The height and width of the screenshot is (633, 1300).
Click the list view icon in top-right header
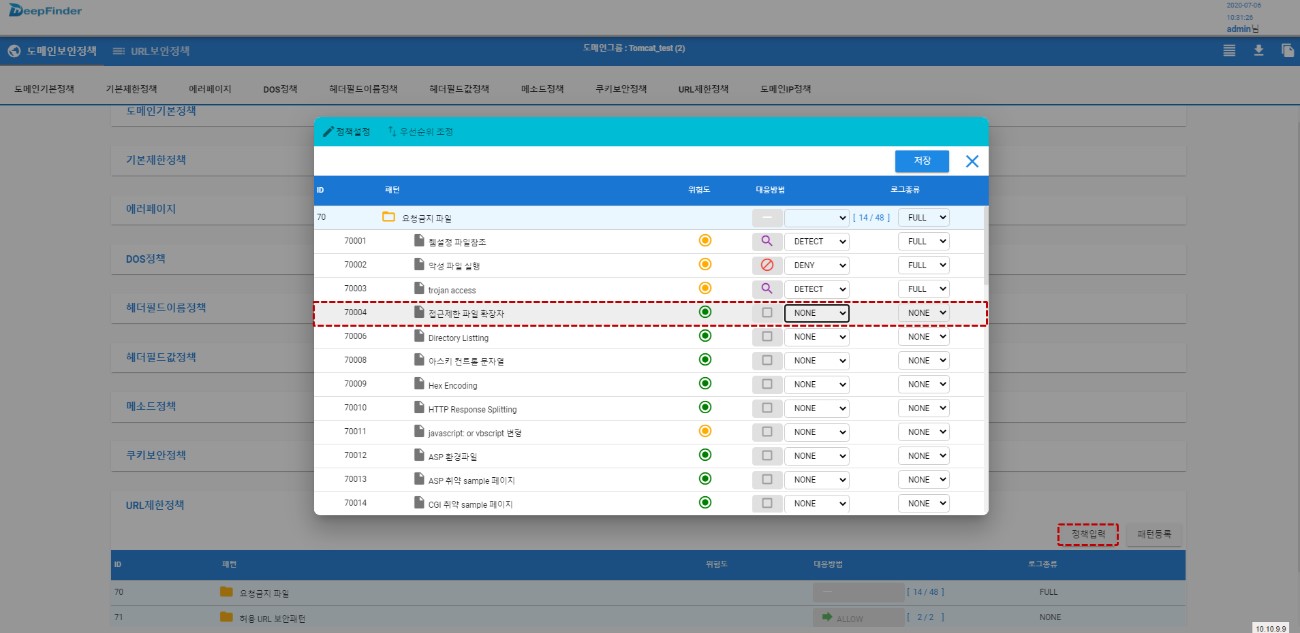point(1229,50)
